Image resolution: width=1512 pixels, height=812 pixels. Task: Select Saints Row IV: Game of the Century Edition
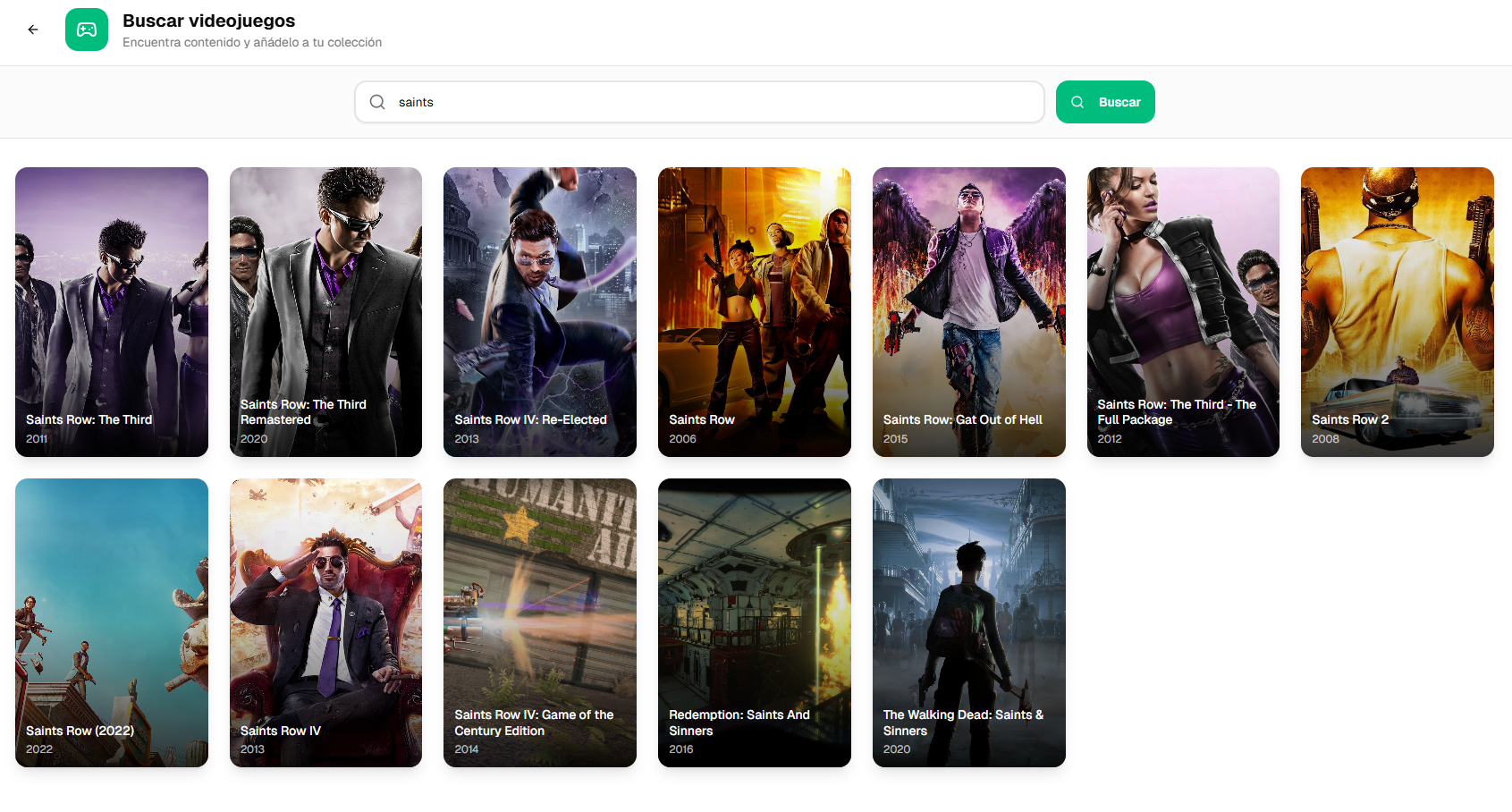tap(540, 622)
